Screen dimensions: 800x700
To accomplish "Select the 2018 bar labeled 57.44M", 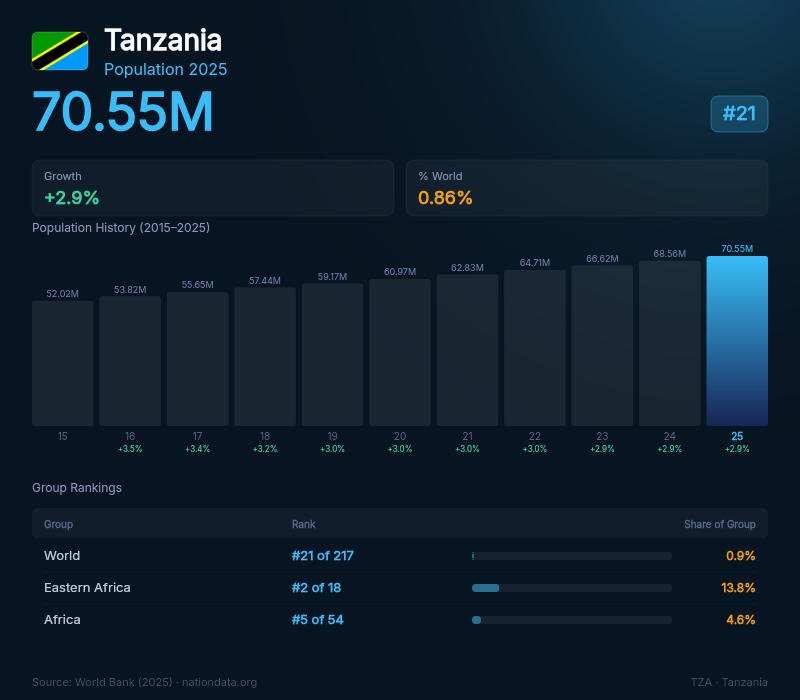I will (x=265, y=357).
